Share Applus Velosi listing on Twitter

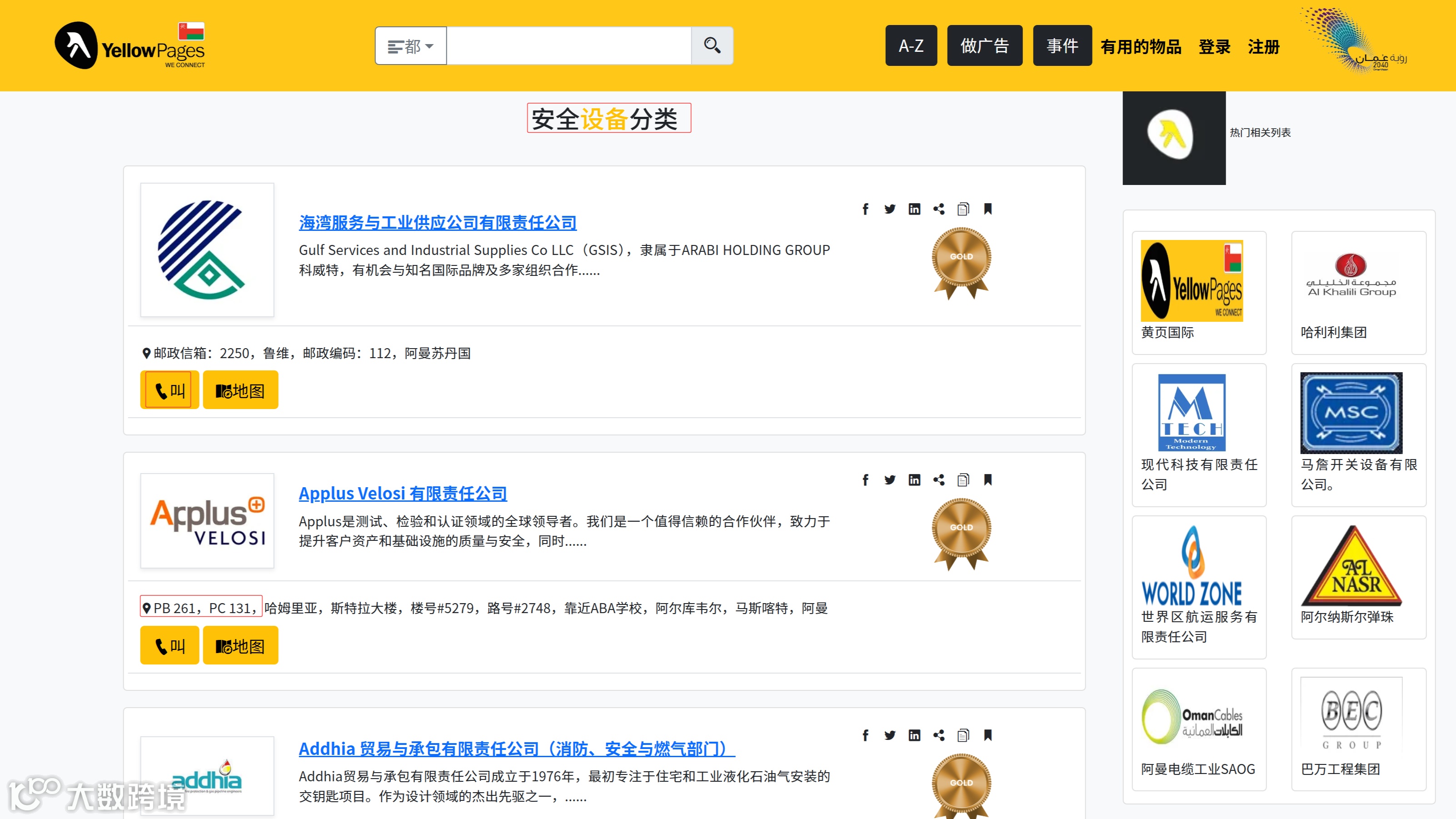[890, 480]
